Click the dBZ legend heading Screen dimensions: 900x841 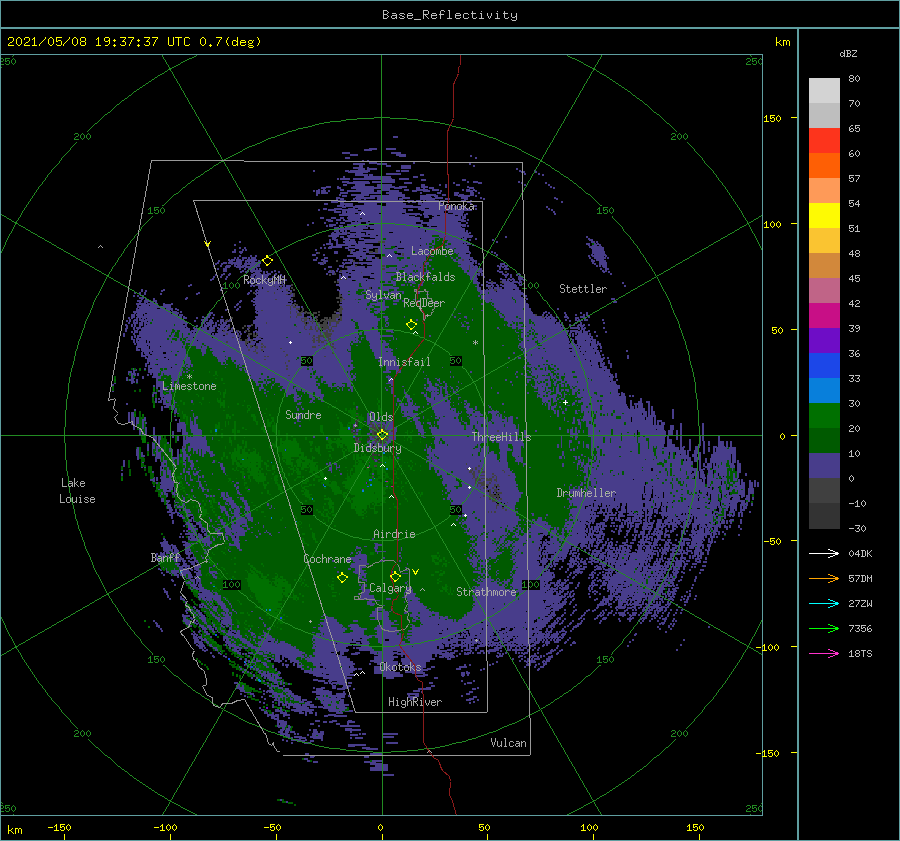point(848,53)
